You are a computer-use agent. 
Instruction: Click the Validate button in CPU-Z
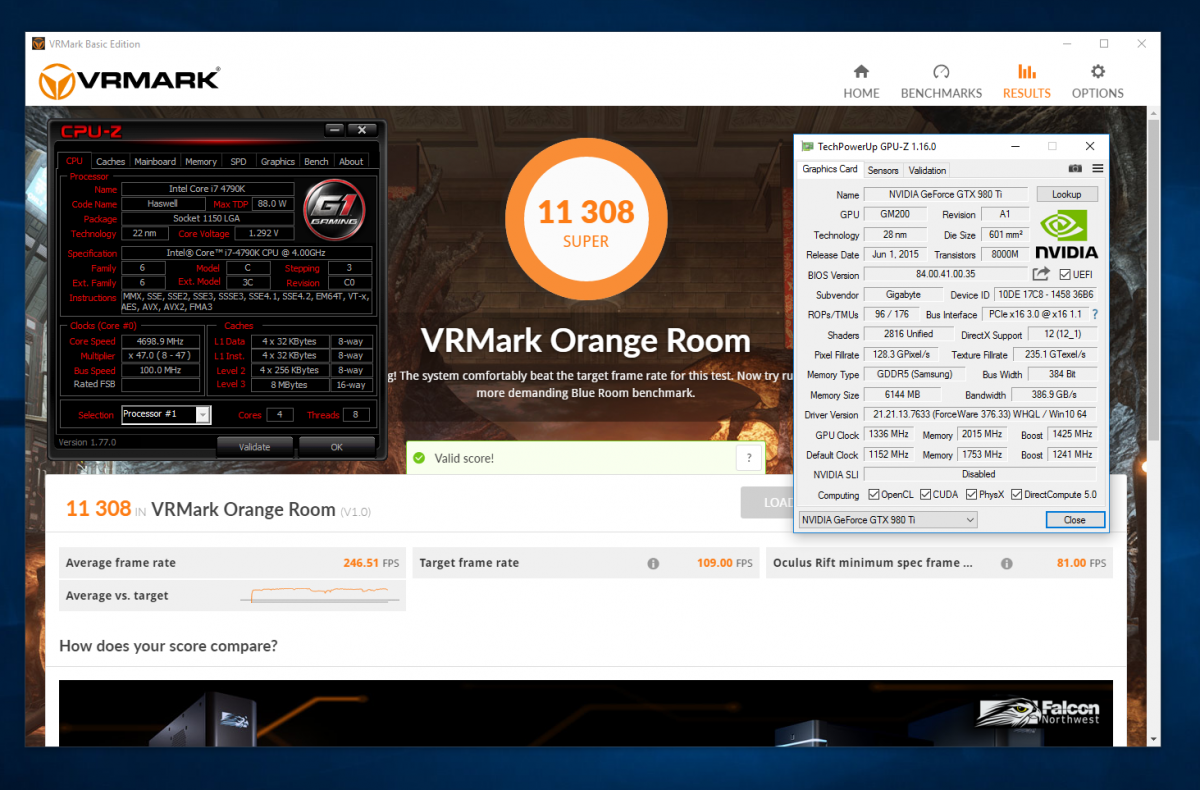pyautogui.click(x=254, y=446)
